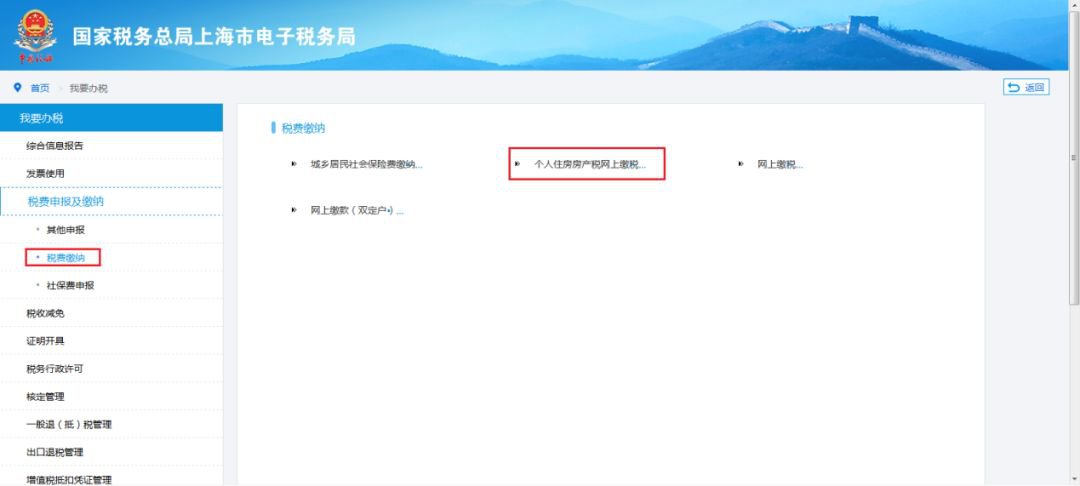This screenshot has height=486, width=1080.
Task: Open 发票使用 in the sidebar
Action: pos(45,174)
